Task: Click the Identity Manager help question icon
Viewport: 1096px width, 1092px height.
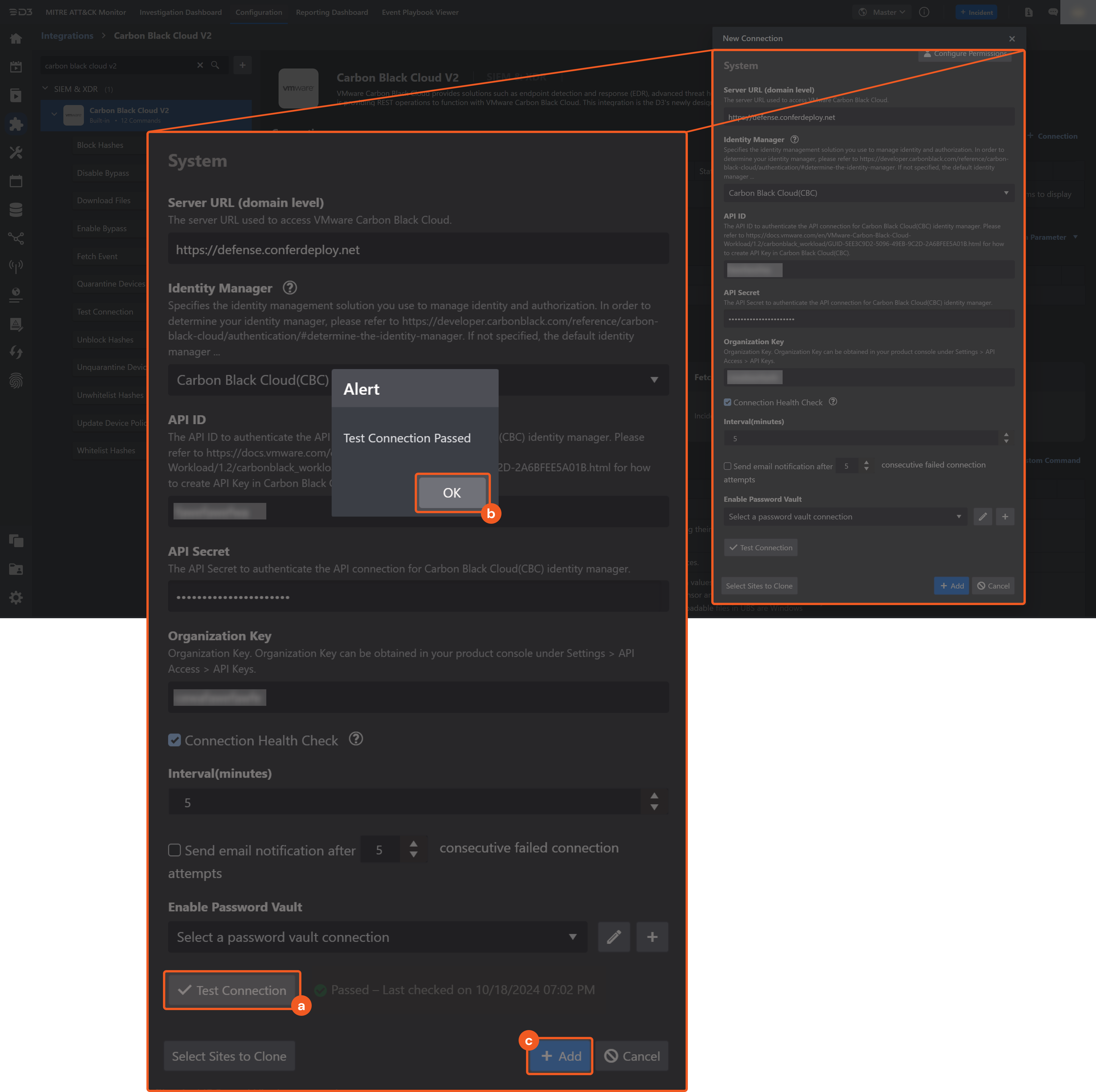Action: point(289,288)
